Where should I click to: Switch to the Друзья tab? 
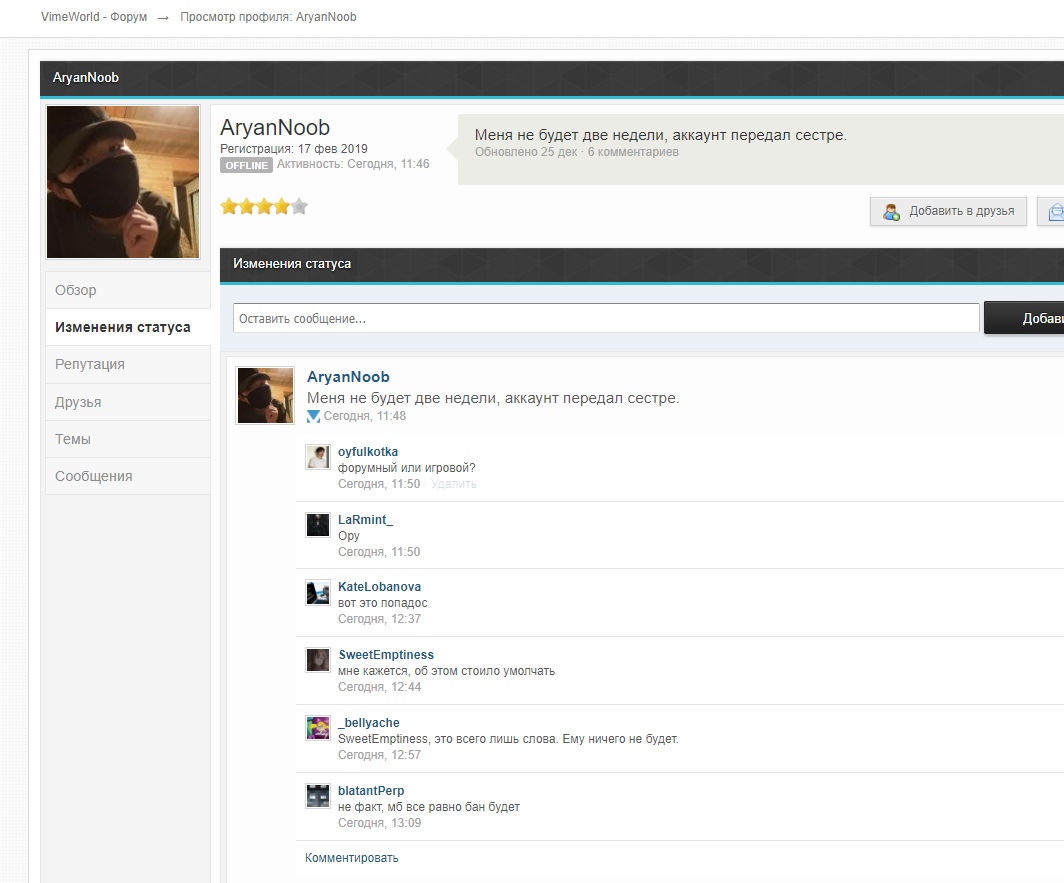click(x=78, y=402)
